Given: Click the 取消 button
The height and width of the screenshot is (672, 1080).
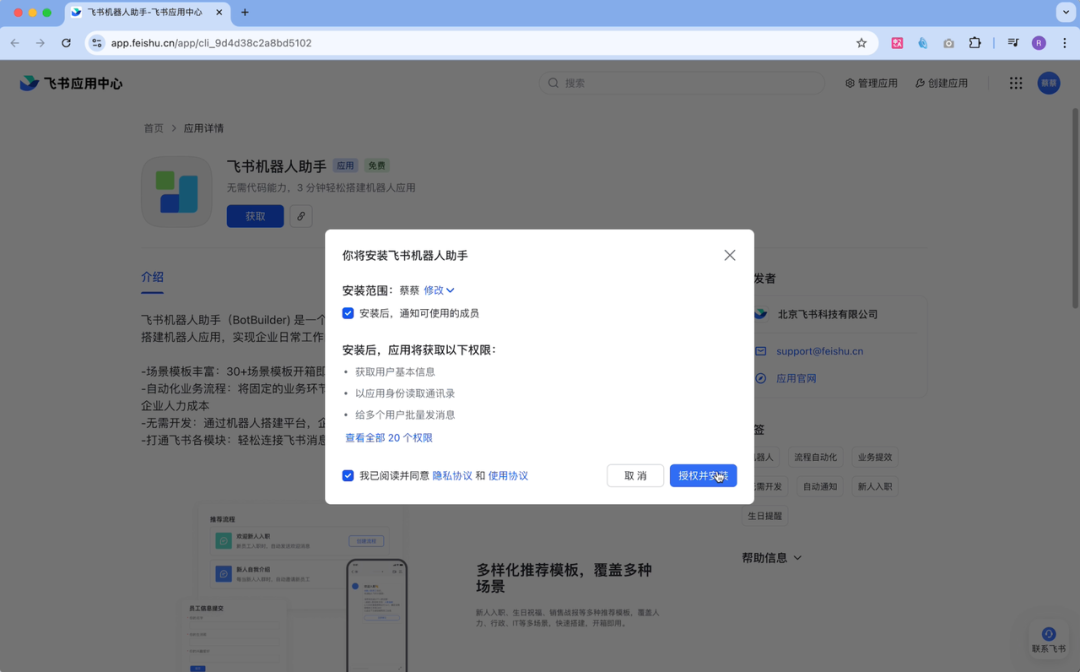Looking at the screenshot, I should [635, 476].
